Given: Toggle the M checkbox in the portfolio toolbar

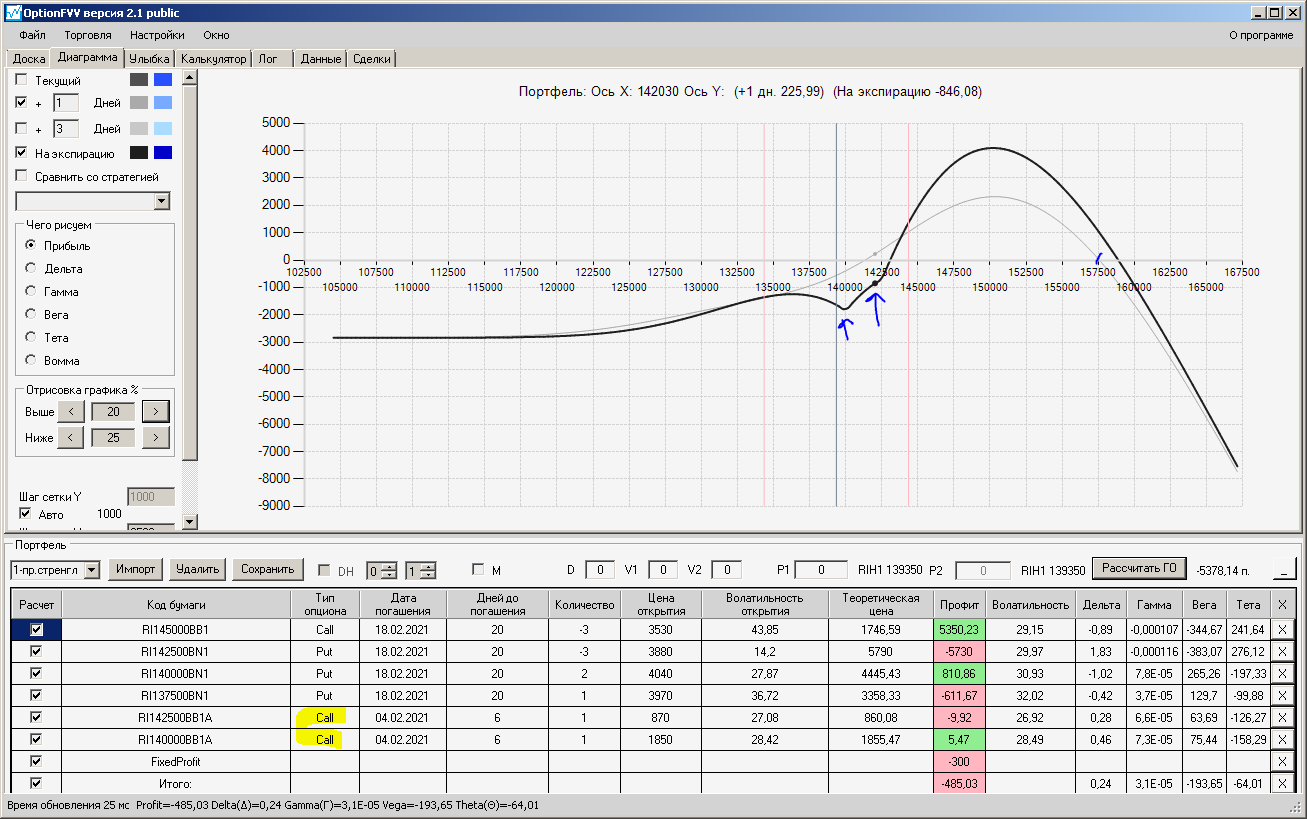Looking at the screenshot, I should click(x=478, y=570).
